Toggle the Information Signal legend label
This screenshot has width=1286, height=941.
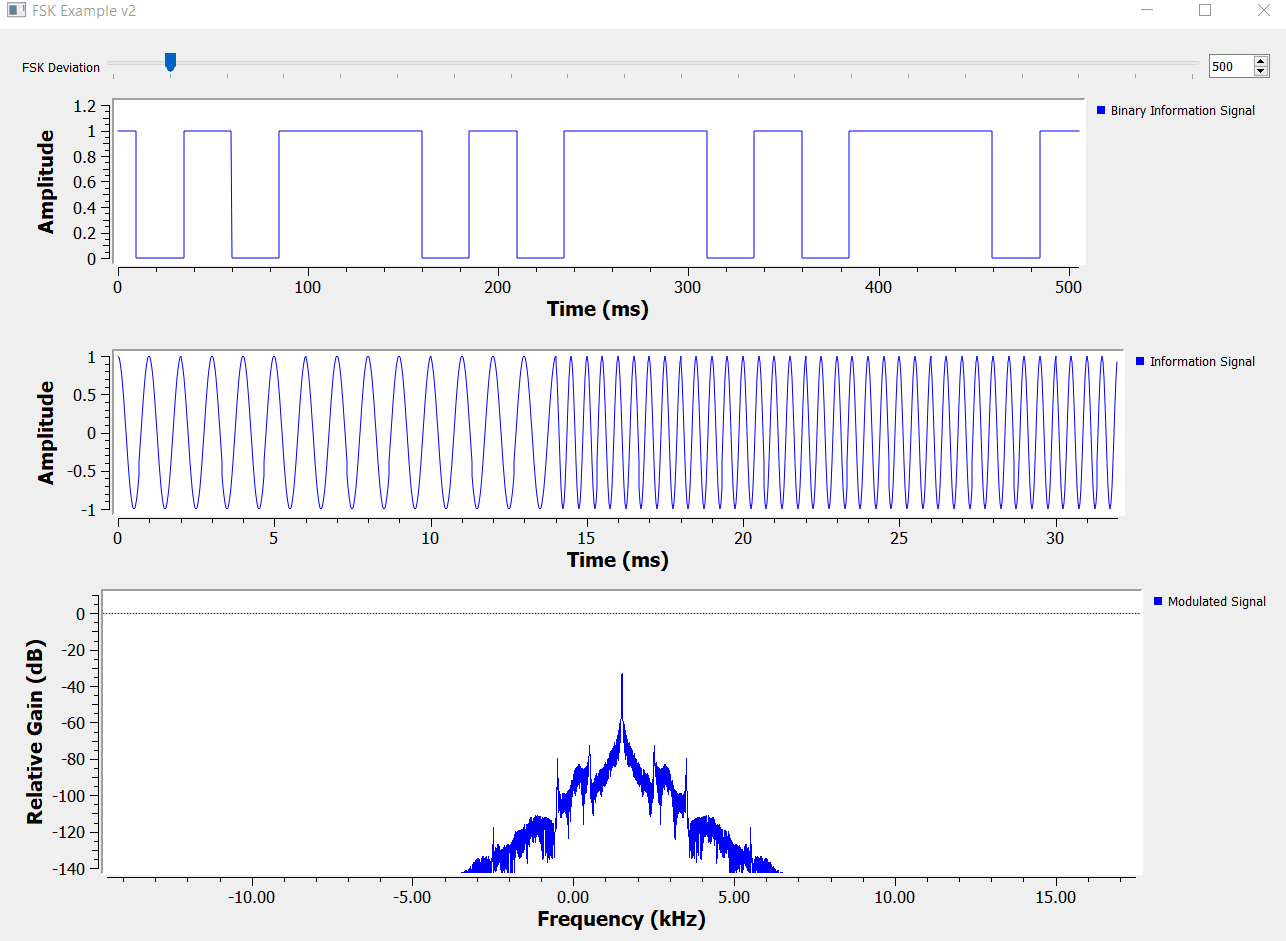[1202, 362]
